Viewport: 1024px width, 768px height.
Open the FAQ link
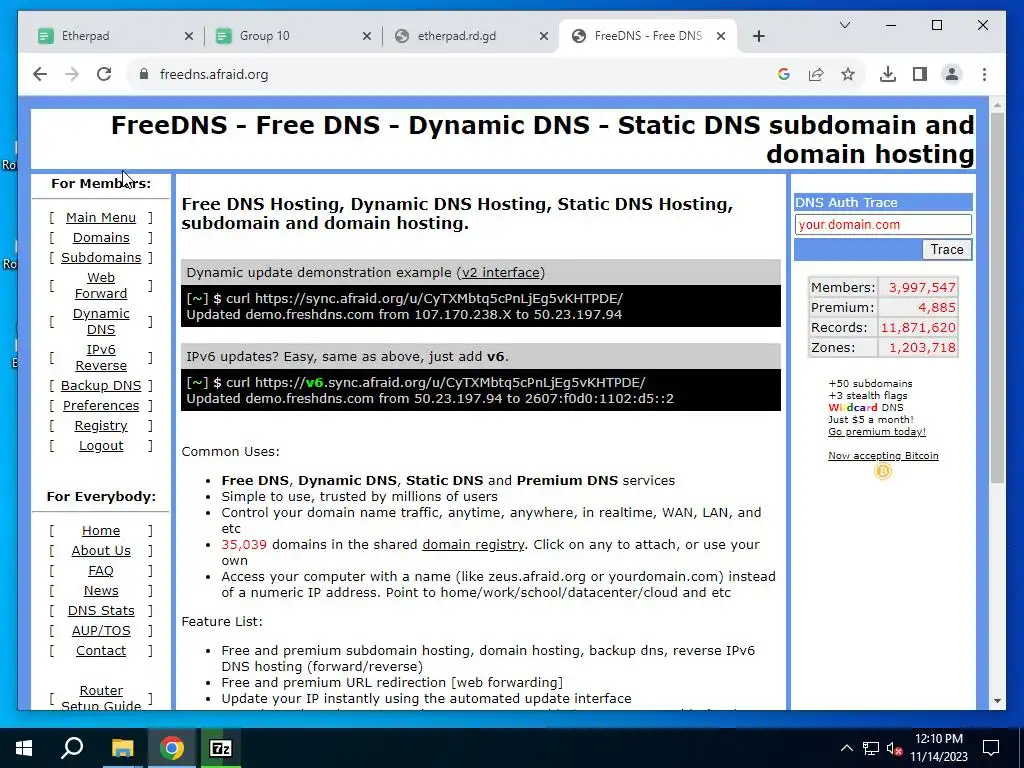(x=101, y=571)
